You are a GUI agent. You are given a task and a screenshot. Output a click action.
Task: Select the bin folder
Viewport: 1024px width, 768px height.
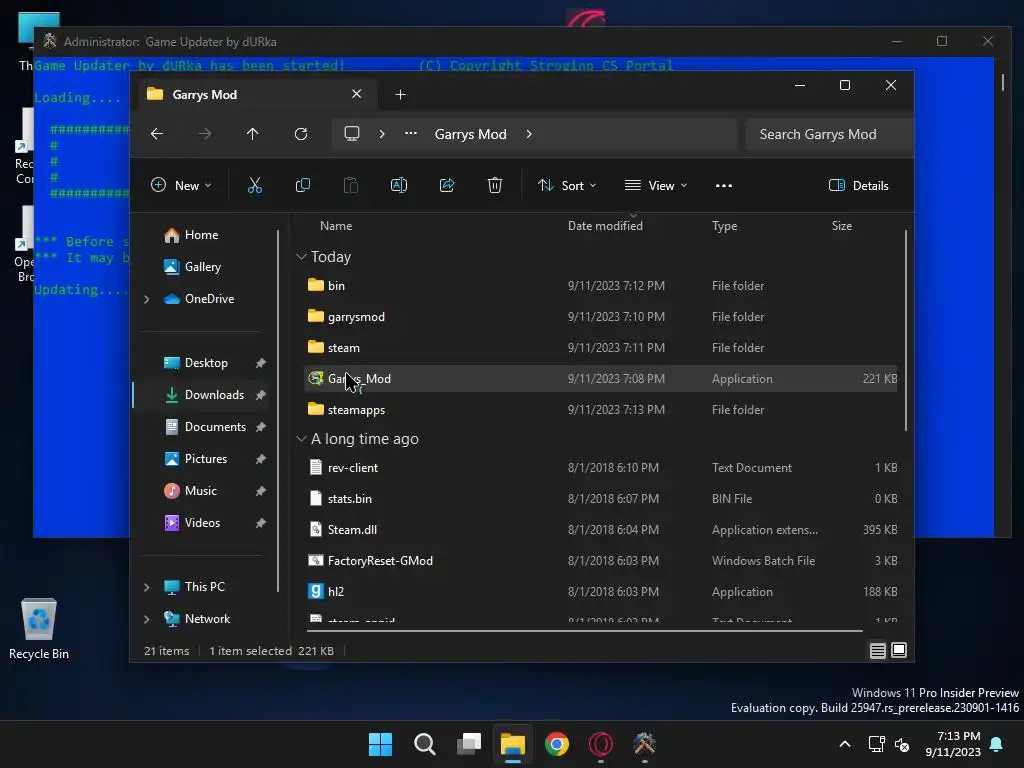coord(601,286)
